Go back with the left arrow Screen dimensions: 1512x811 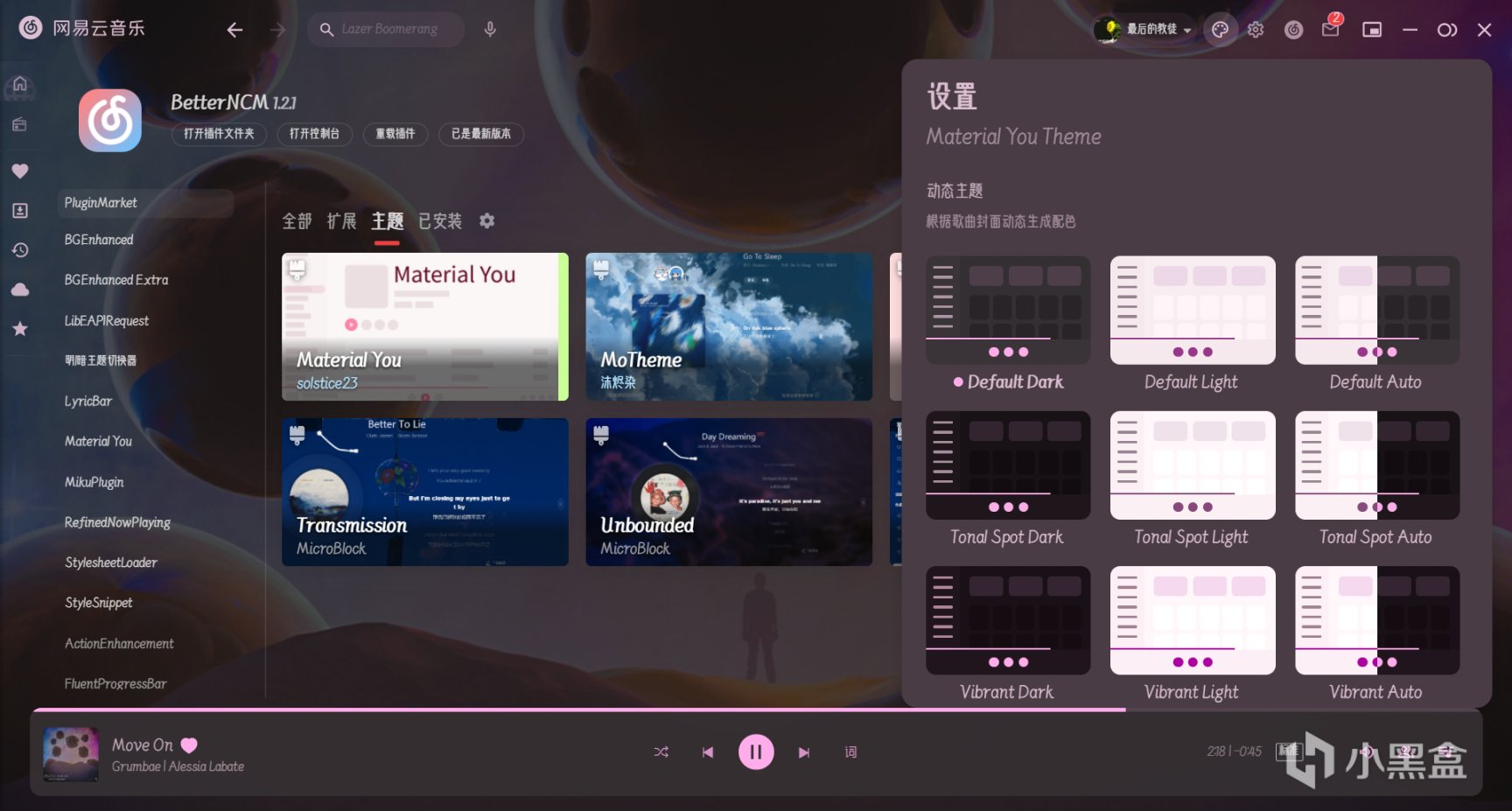(234, 30)
